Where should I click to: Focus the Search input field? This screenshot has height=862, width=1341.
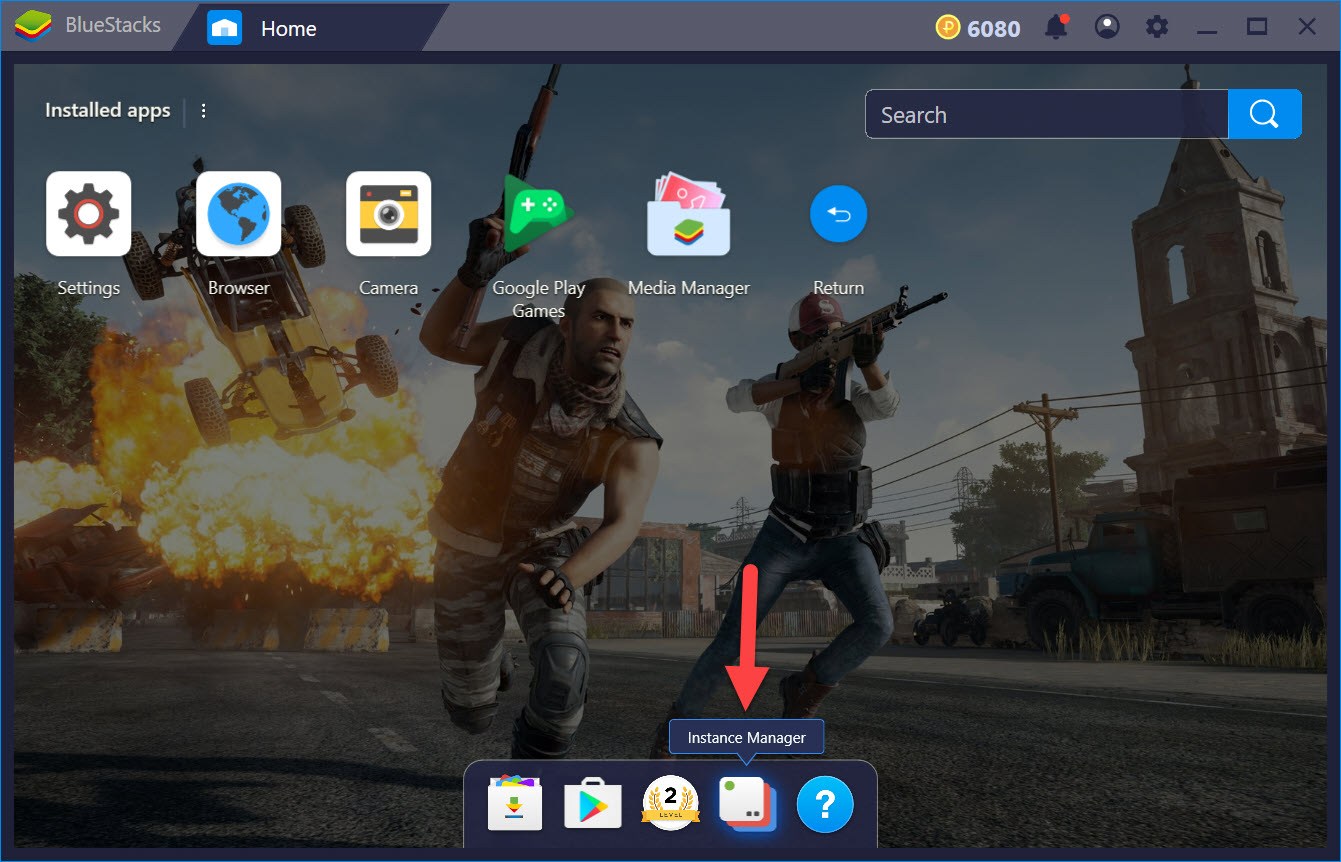click(x=1046, y=114)
